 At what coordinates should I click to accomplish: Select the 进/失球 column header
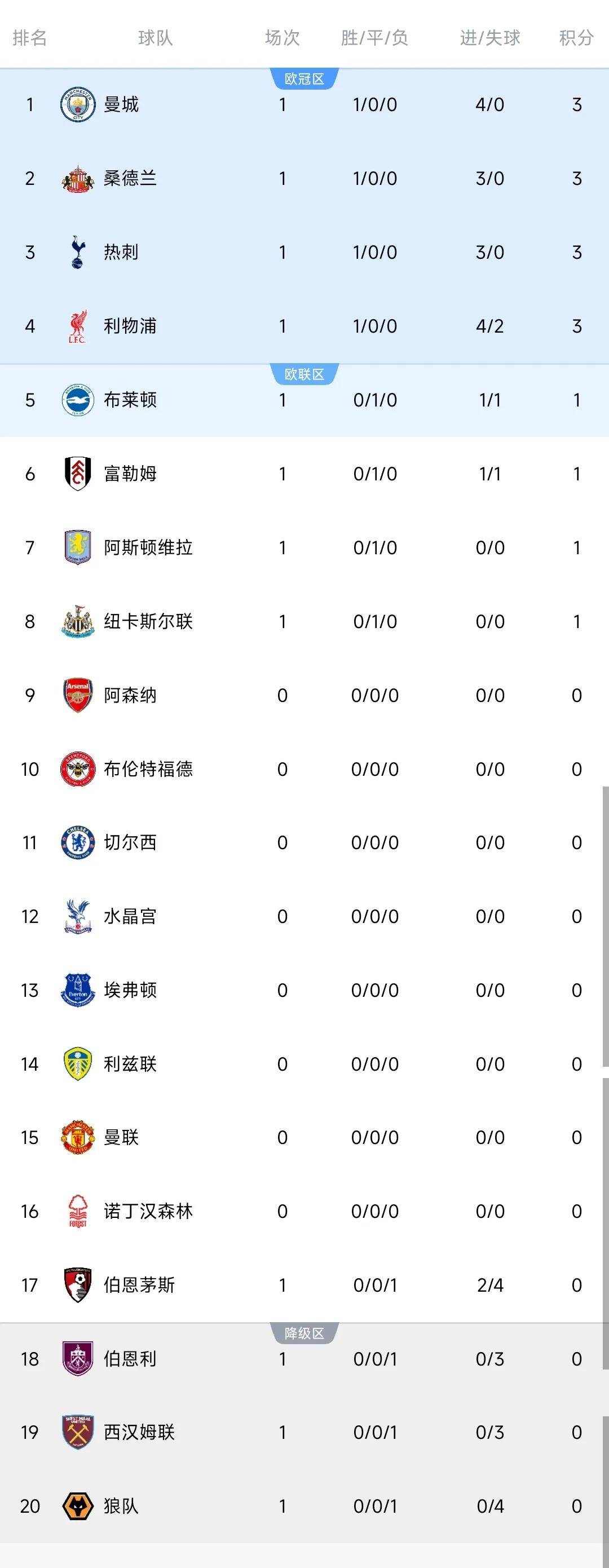490,38
